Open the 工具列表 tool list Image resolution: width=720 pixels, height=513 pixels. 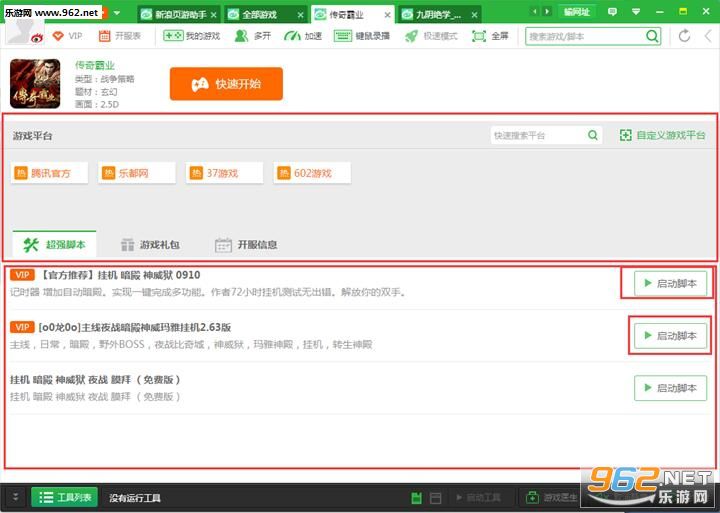coord(65,497)
